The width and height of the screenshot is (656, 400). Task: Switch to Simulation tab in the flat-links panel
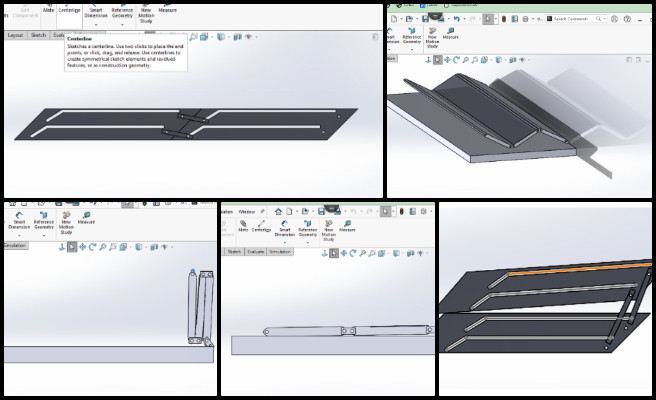coord(280,252)
